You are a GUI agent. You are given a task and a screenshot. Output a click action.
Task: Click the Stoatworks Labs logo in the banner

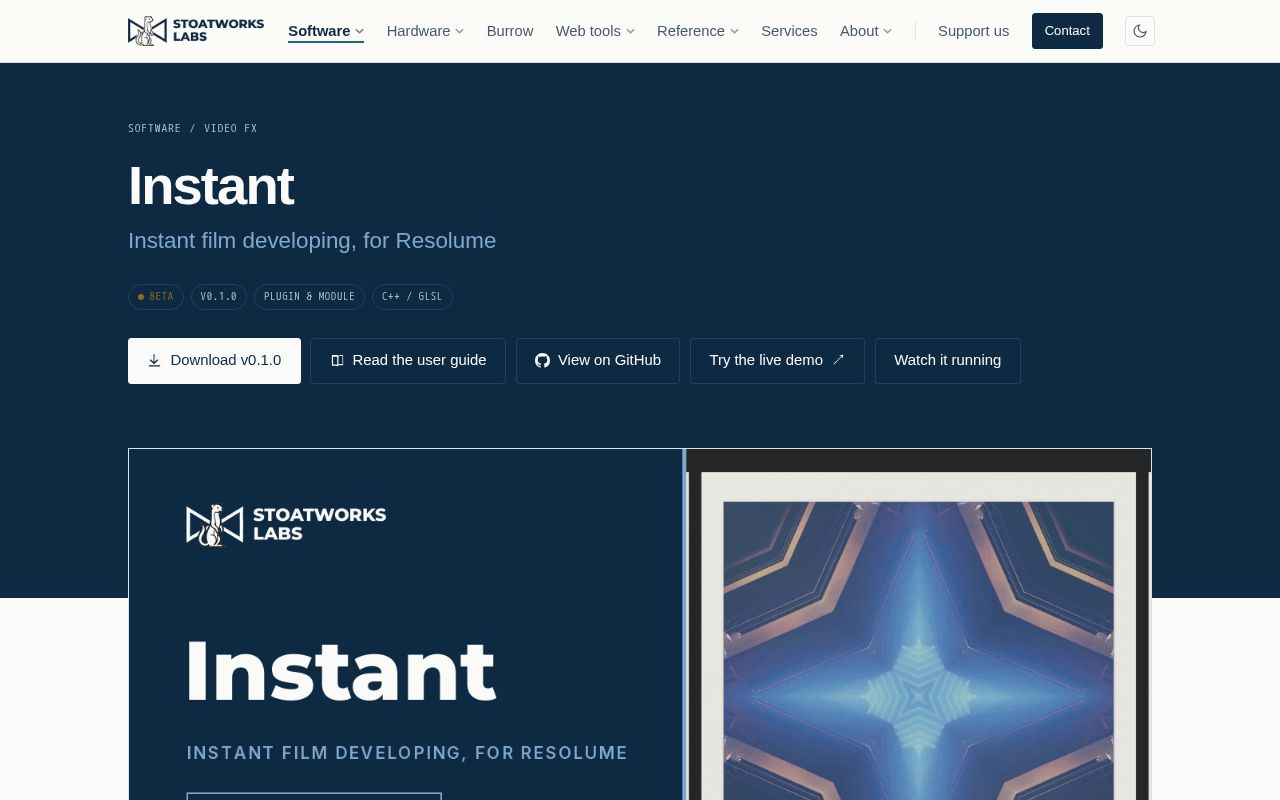(286, 525)
